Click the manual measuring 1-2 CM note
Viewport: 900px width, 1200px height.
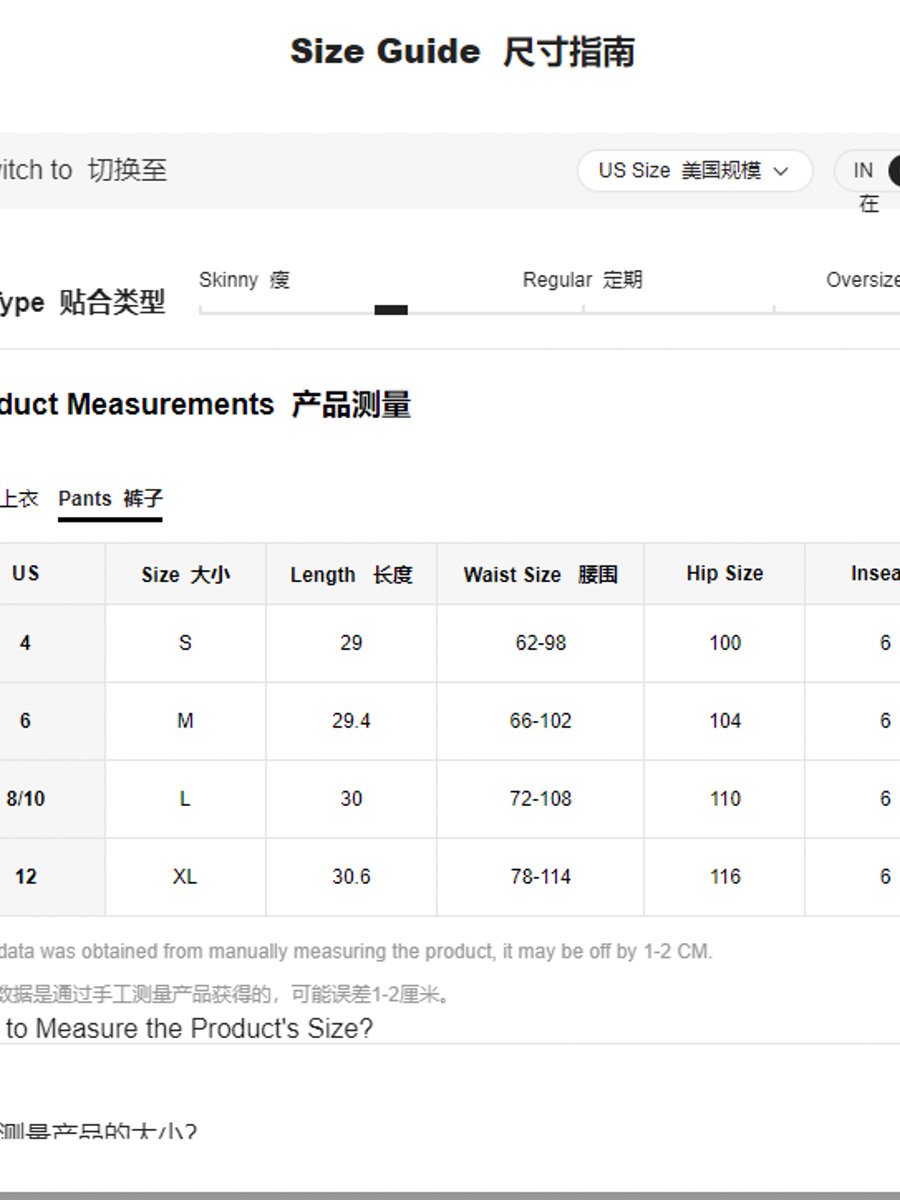pyautogui.click(x=356, y=952)
